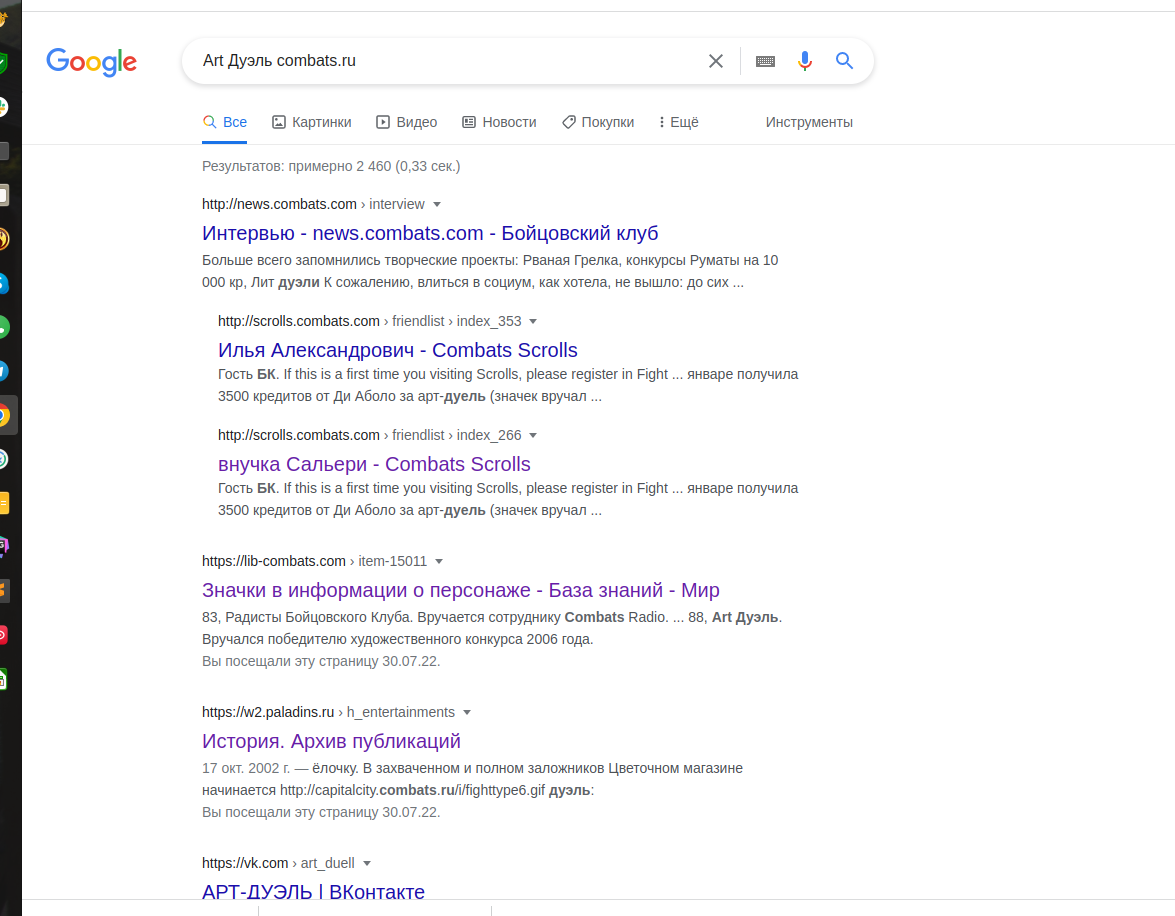Open the 'Покупки' tab
This screenshot has height=916, width=1175.
(x=598, y=122)
